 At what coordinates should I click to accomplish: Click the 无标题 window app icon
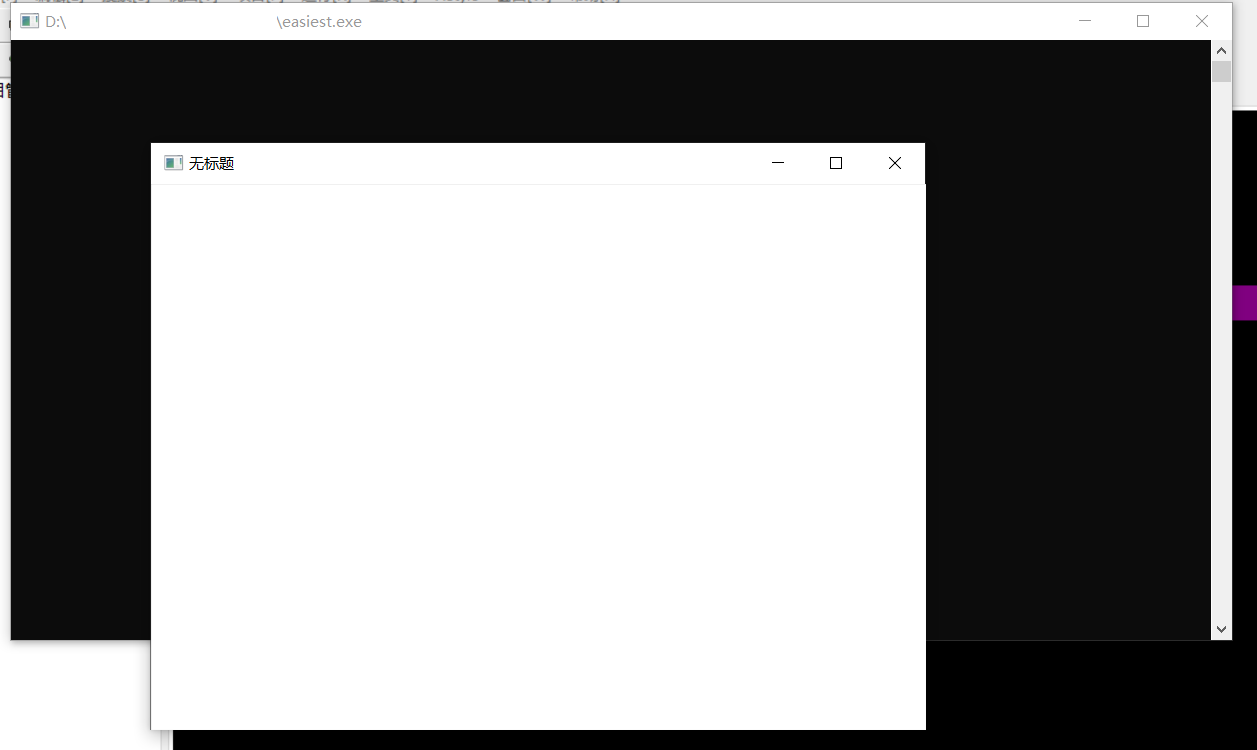click(x=173, y=163)
